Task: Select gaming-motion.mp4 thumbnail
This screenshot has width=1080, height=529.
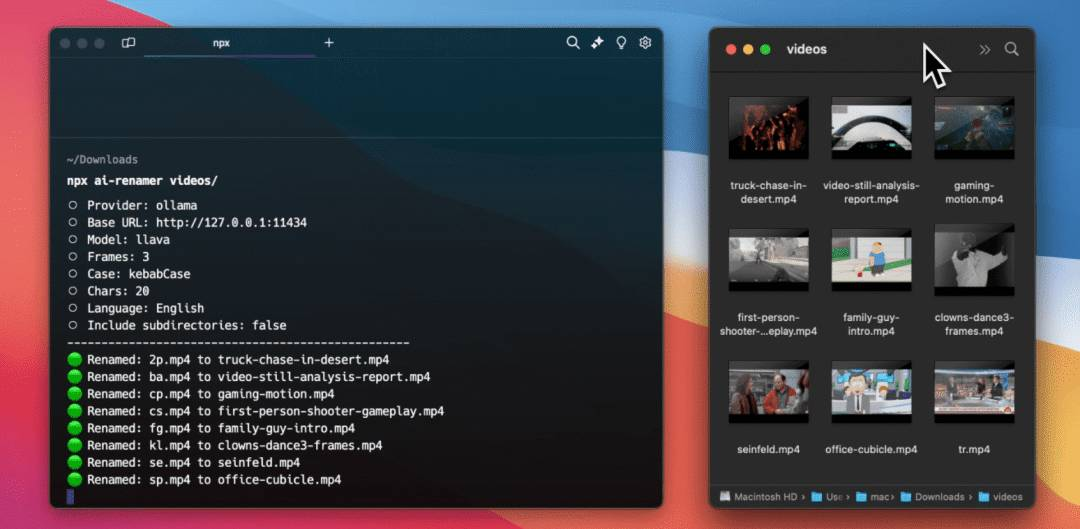Action: (x=974, y=127)
